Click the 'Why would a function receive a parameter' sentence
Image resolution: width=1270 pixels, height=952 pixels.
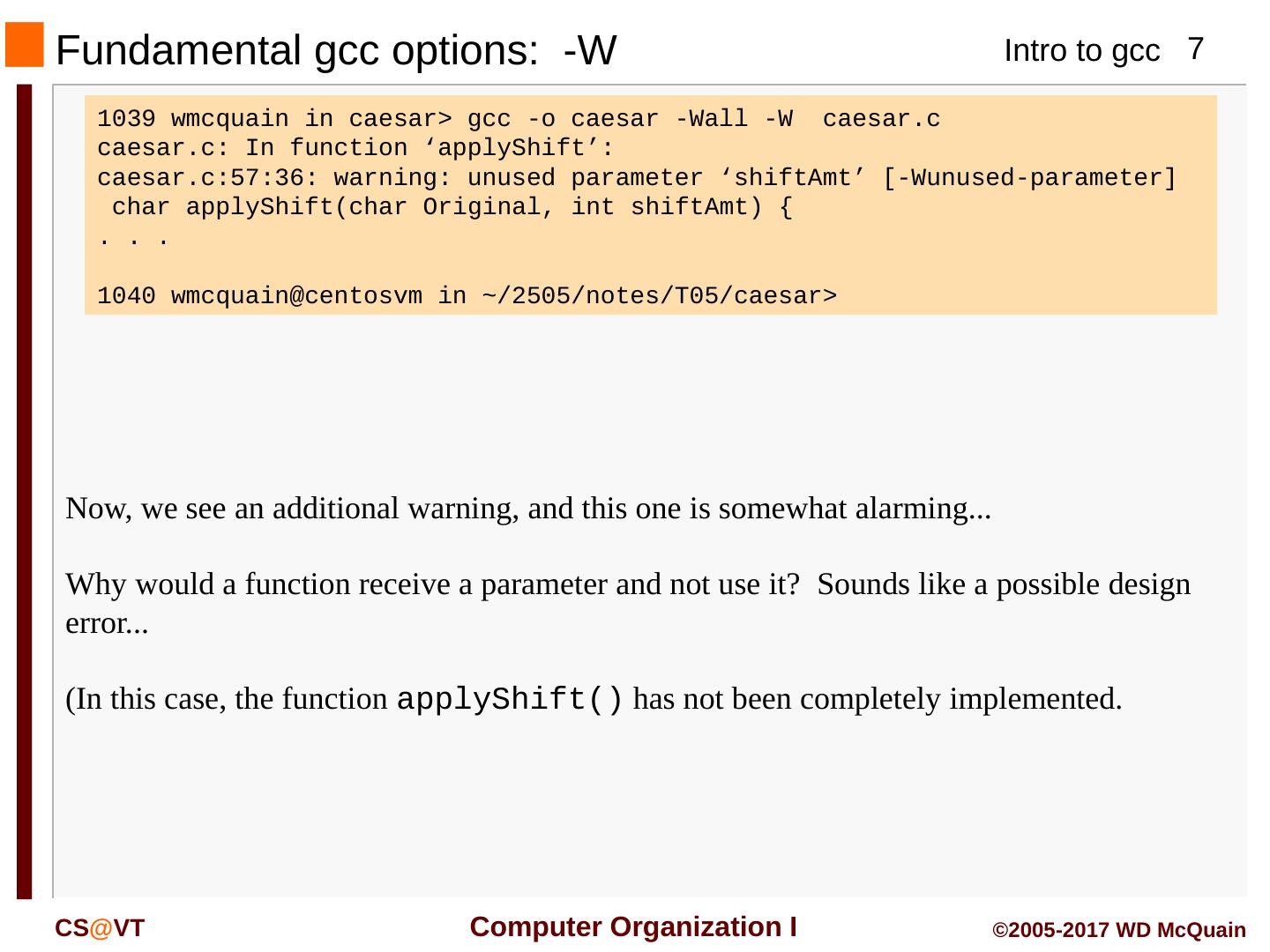click(x=432, y=584)
